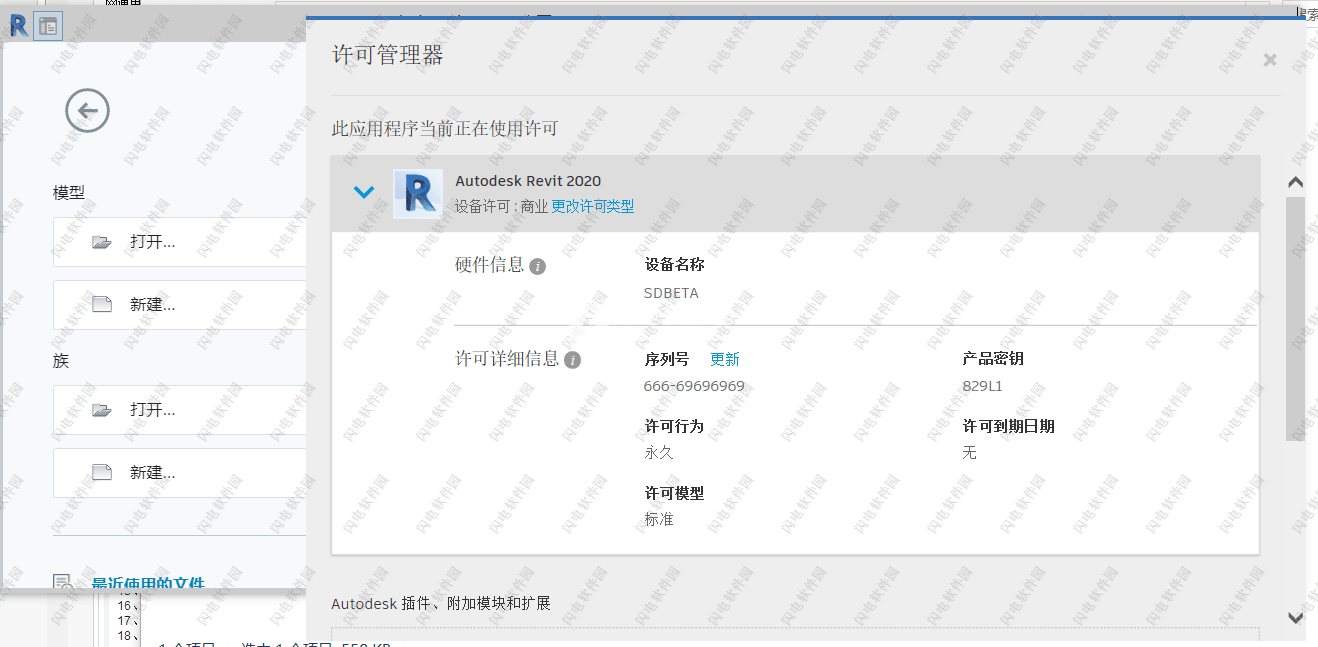1318x647 pixels.
Task: Show info tooltip next to 许可详细信息
Action: tap(572, 360)
